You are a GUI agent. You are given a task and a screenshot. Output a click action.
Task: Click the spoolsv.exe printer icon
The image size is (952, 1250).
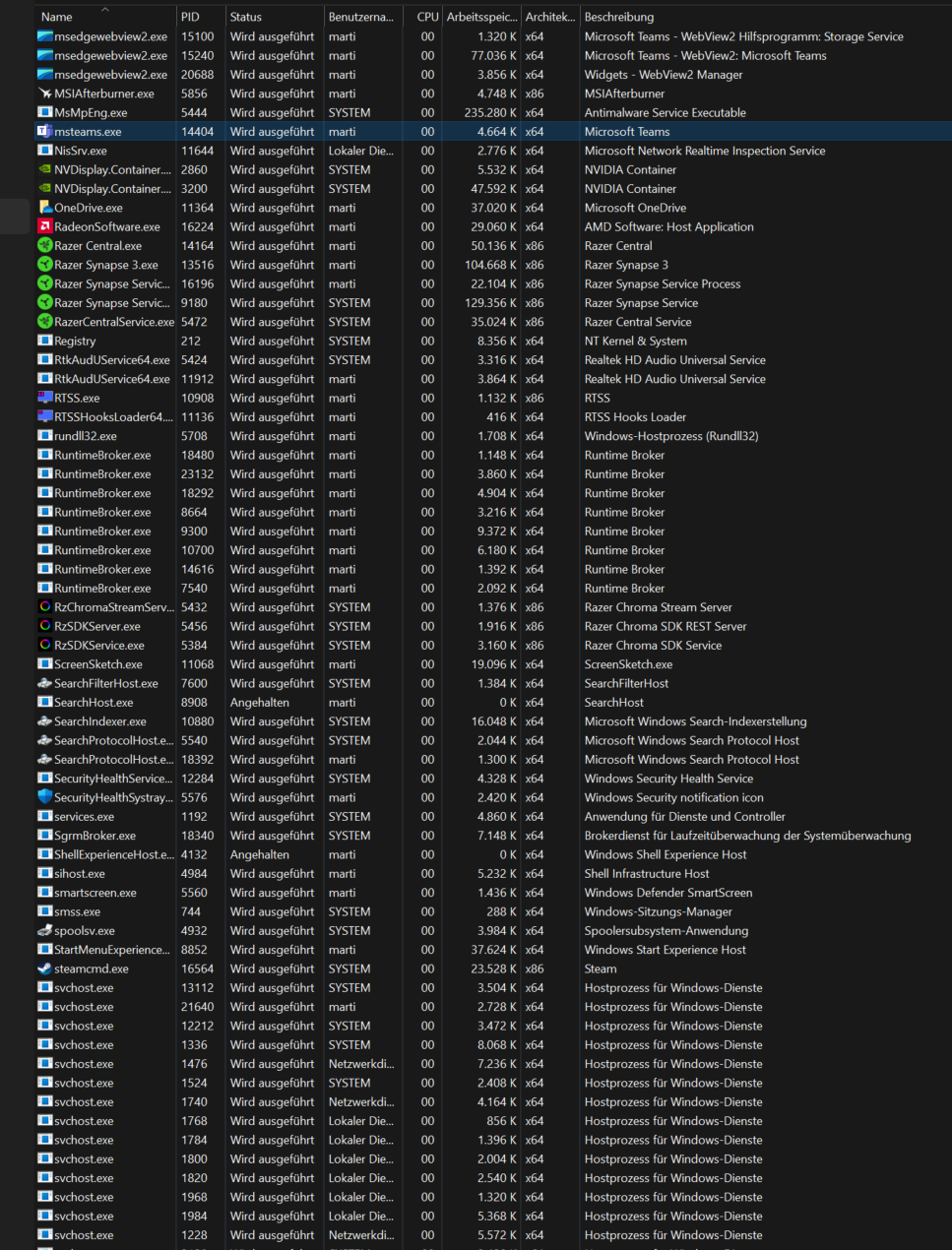(44, 930)
